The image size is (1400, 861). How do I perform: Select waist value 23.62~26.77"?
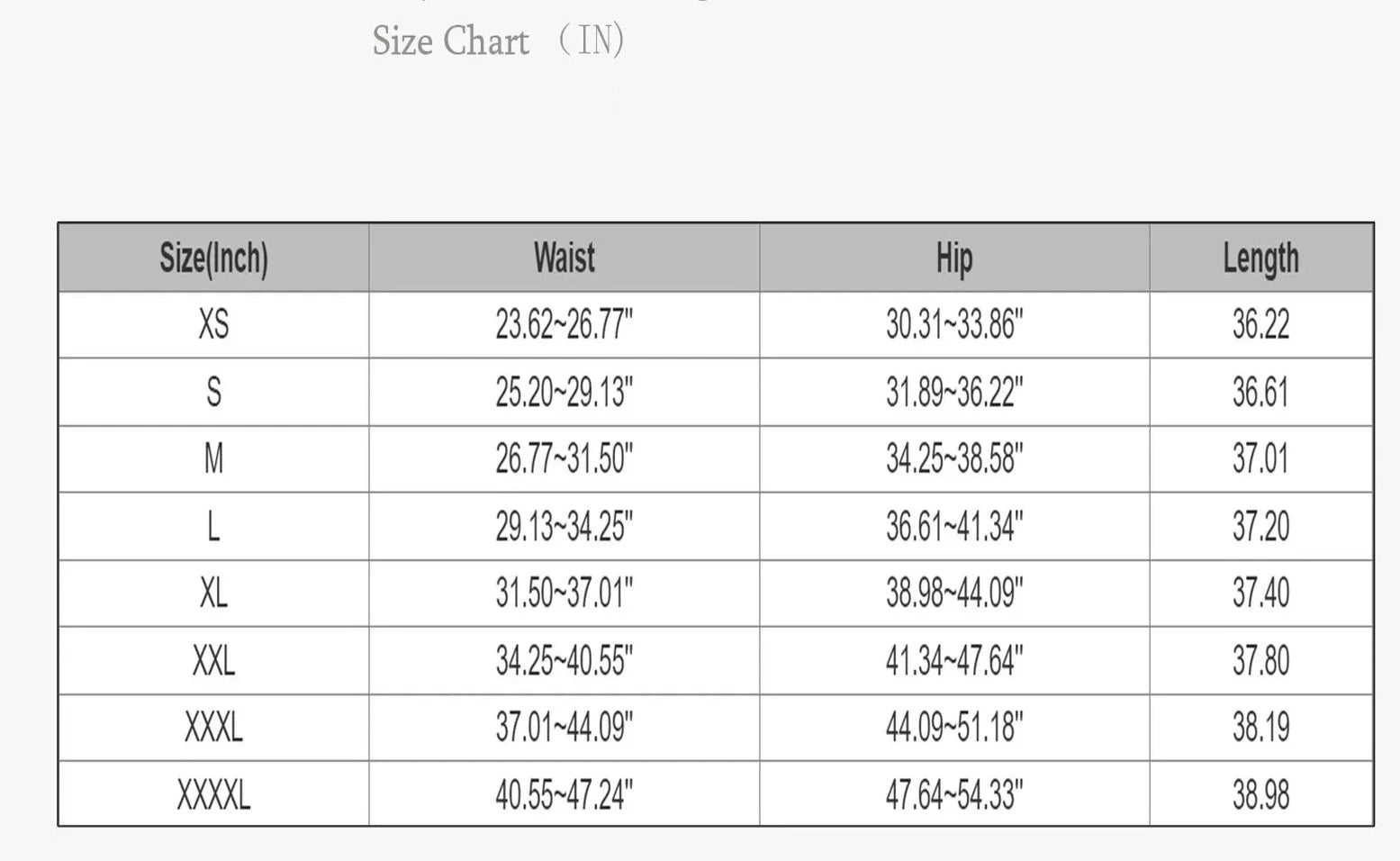(x=565, y=324)
